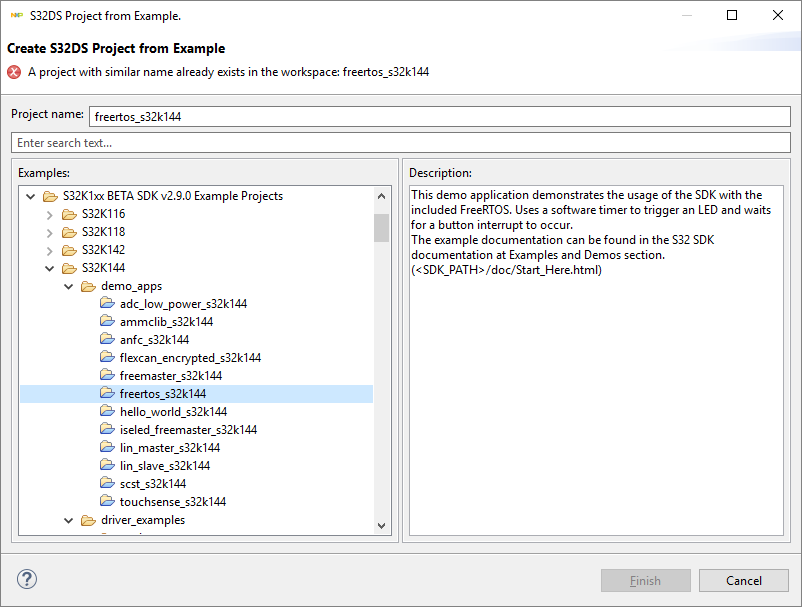The height and width of the screenshot is (607, 802).
Task: Click the S32K1xx BETA SDK folder icon
Action: point(50,196)
